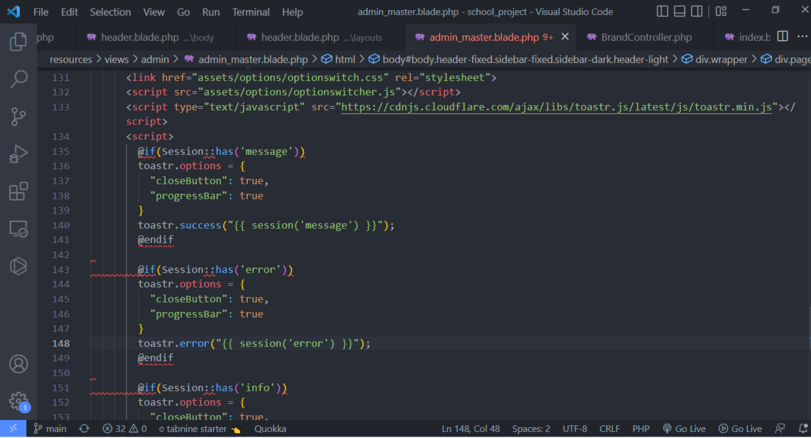Toggle the bottom Panel layout button
This screenshot has height=438, width=811.
(x=679, y=12)
